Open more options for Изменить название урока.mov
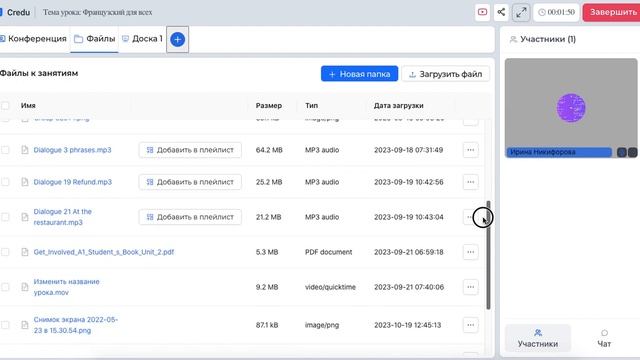The width and height of the screenshot is (640, 360). (471, 287)
